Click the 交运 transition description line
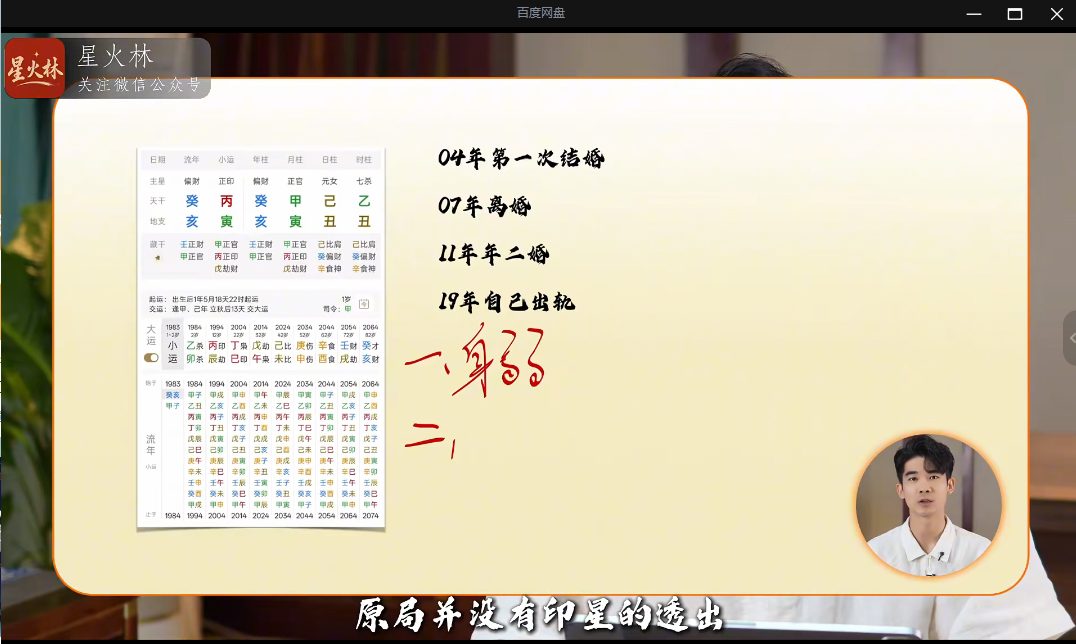 209,309
